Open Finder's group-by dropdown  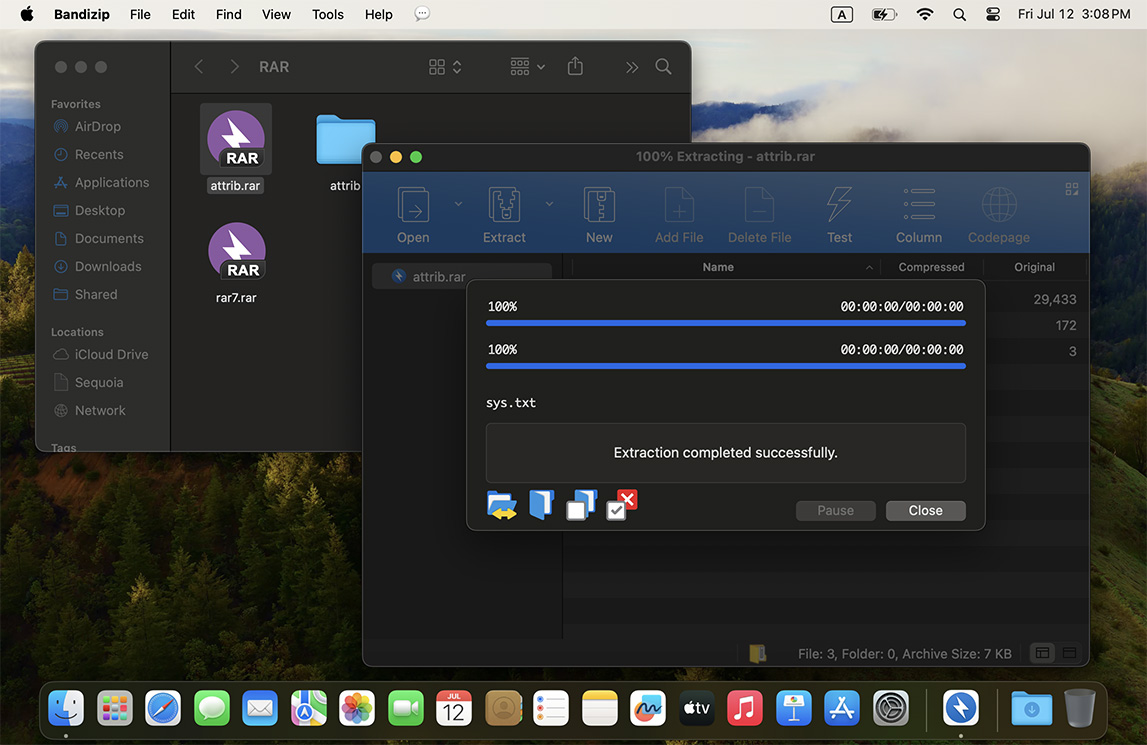pos(527,67)
